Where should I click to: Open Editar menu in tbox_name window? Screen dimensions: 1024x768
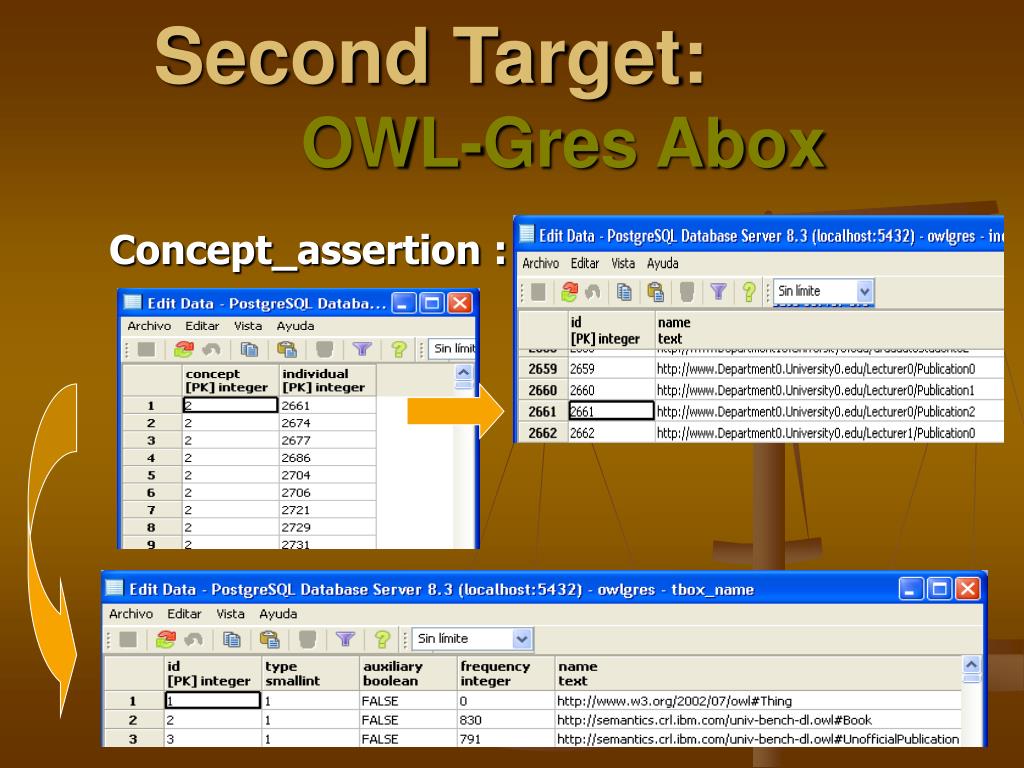[184, 614]
